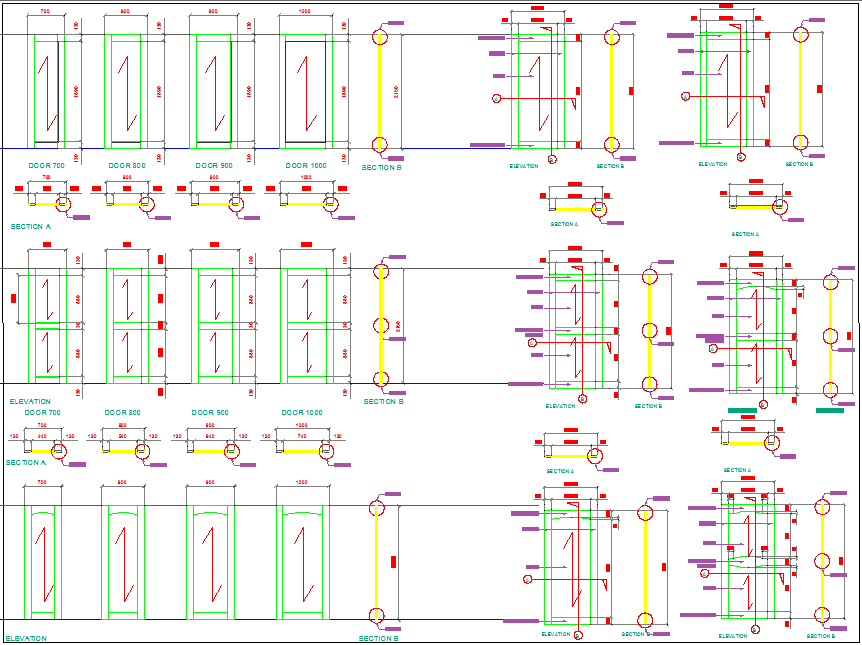
Task: Select the bottom-row arched door 1000 drawing
Action: point(301,562)
